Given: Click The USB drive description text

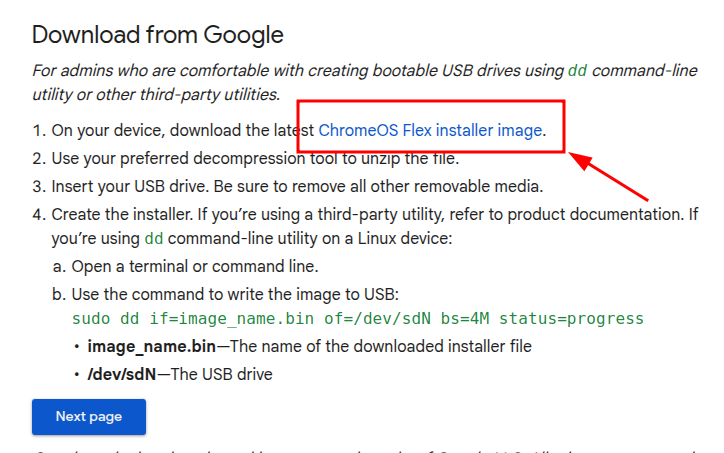Looking at the screenshot, I should click(x=222, y=374).
